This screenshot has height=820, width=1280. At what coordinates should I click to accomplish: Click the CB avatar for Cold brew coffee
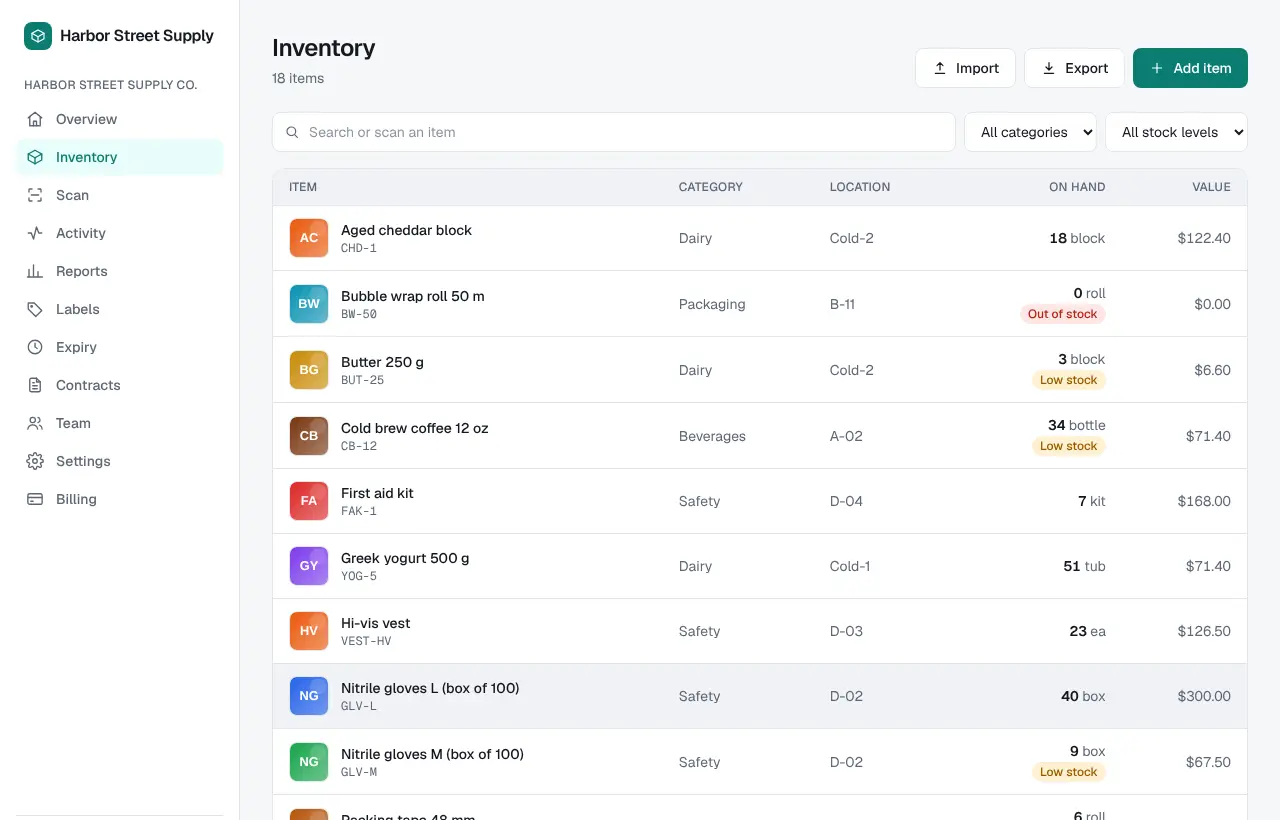[x=309, y=436]
